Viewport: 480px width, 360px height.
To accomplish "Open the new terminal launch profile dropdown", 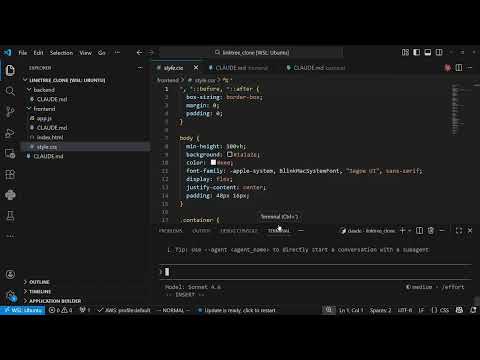I will pyautogui.click(x=410, y=230).
